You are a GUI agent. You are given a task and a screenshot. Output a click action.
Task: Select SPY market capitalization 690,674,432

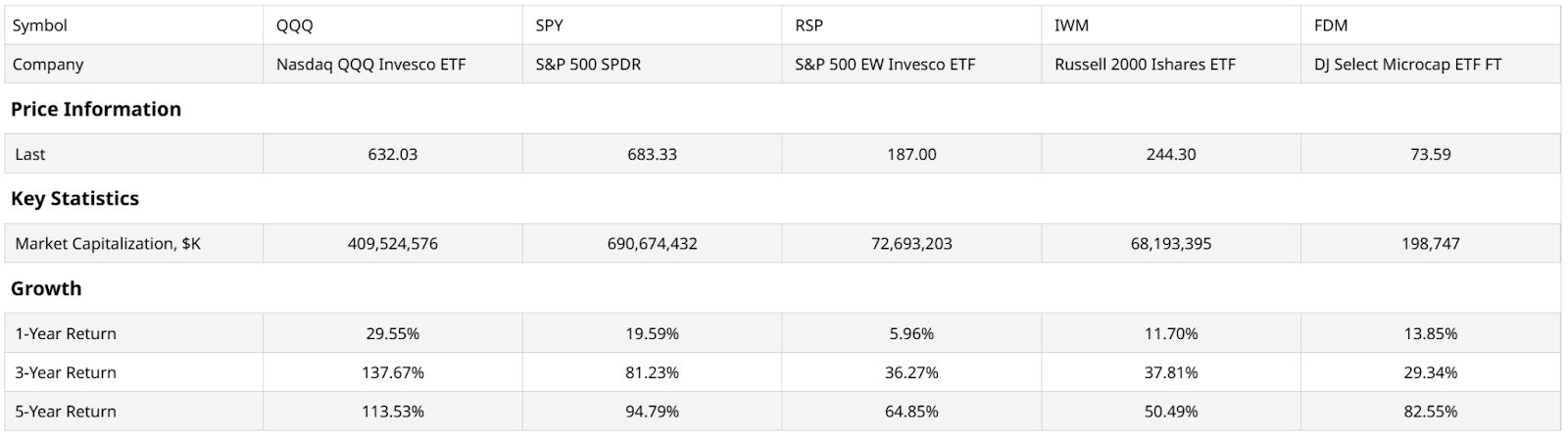point(653,244)
